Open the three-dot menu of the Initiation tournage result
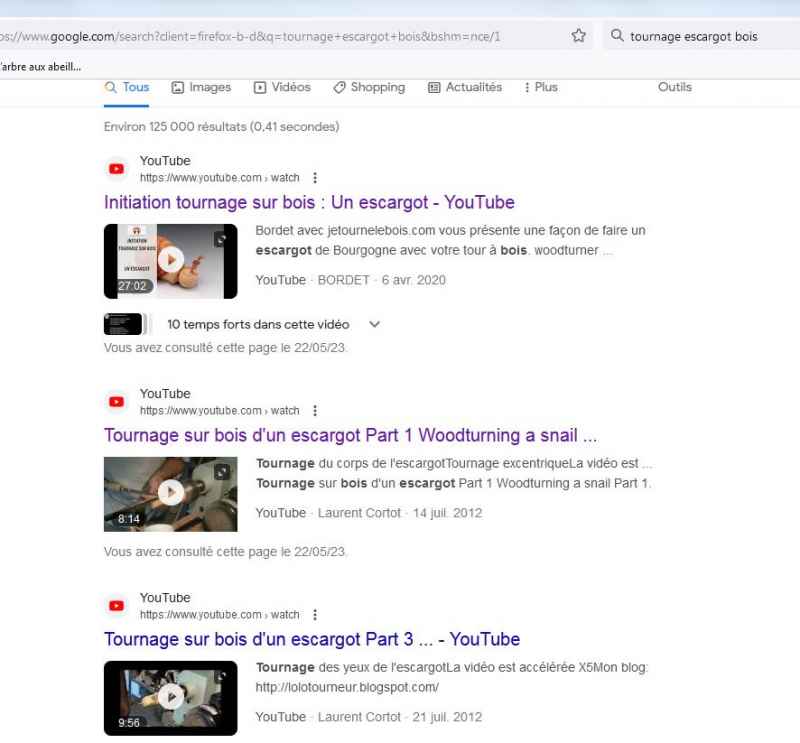 pos(315,178)
